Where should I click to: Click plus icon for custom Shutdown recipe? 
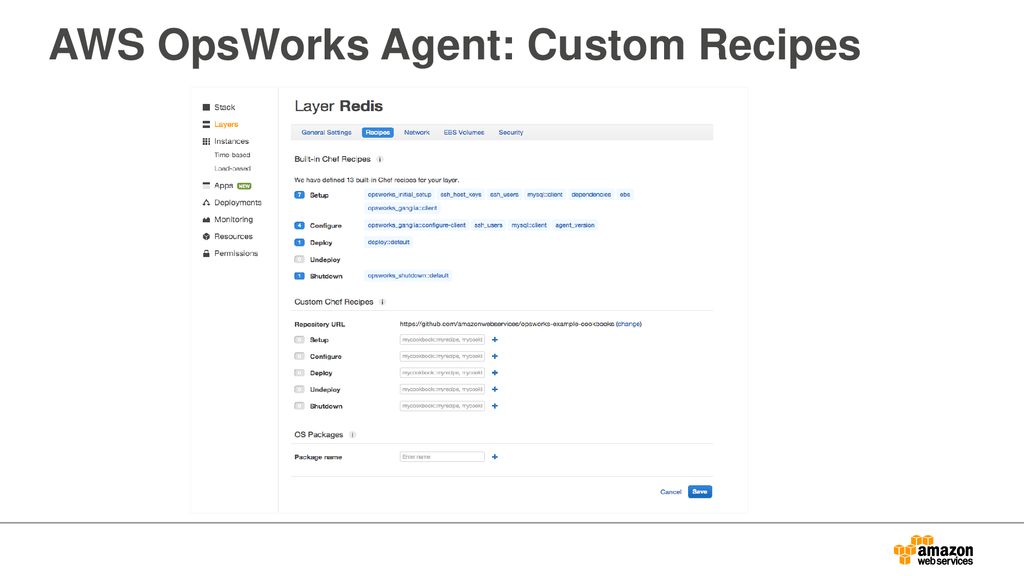495,406
